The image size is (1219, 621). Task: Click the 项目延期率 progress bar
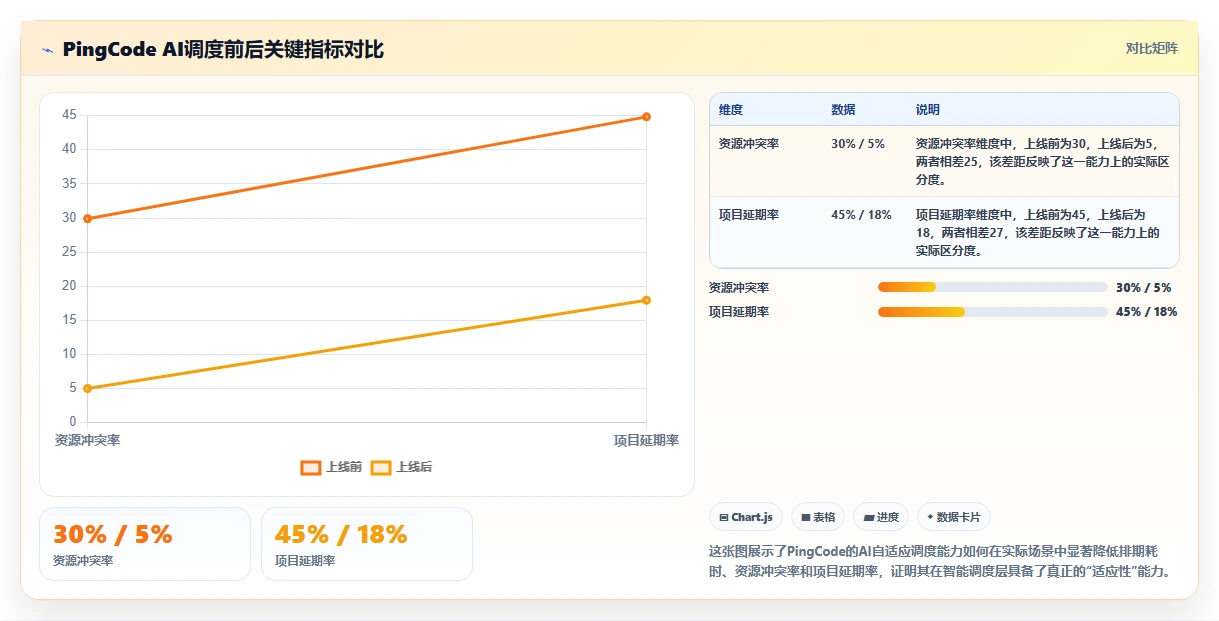pyautogui.click(x=992, y=312)
